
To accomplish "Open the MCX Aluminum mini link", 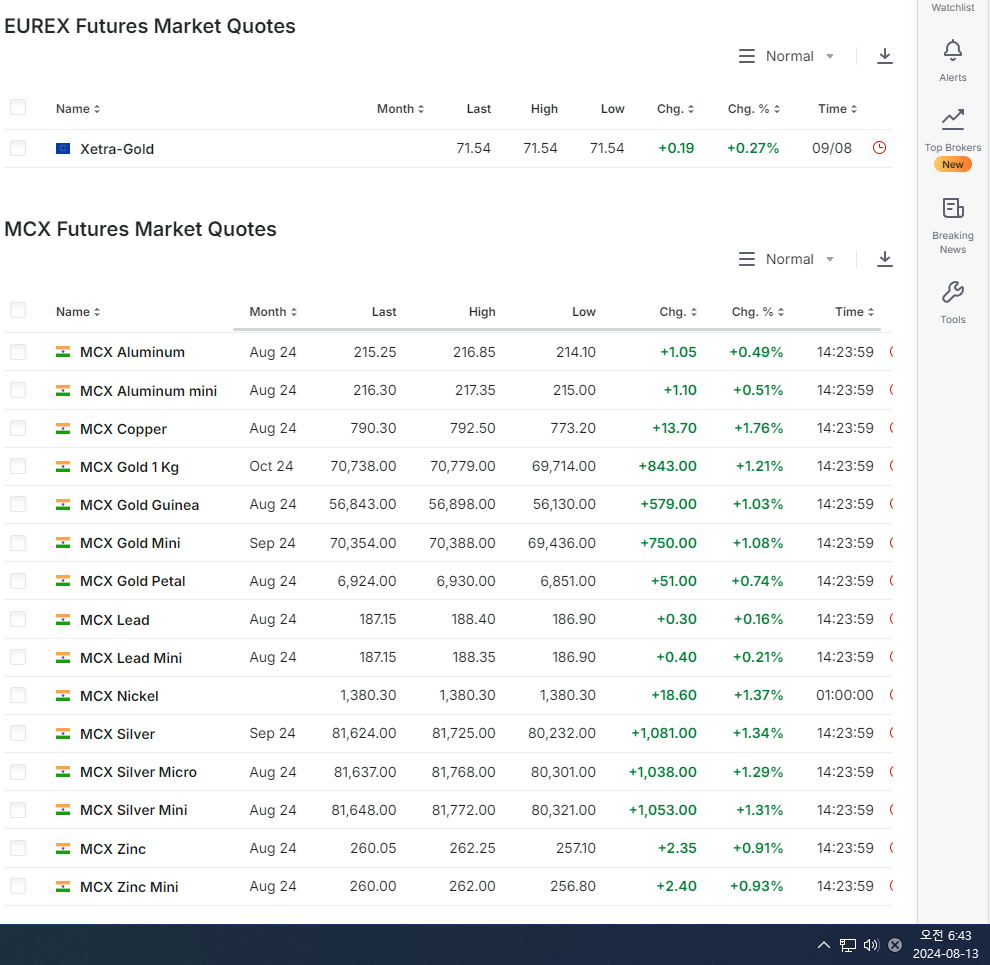I will pyautogui.click(x=148, y=391).
